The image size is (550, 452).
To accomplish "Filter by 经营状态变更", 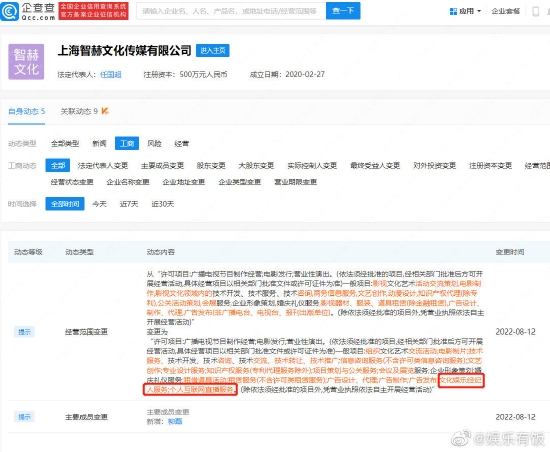I will pyautogui.click(x=72, y=182).
